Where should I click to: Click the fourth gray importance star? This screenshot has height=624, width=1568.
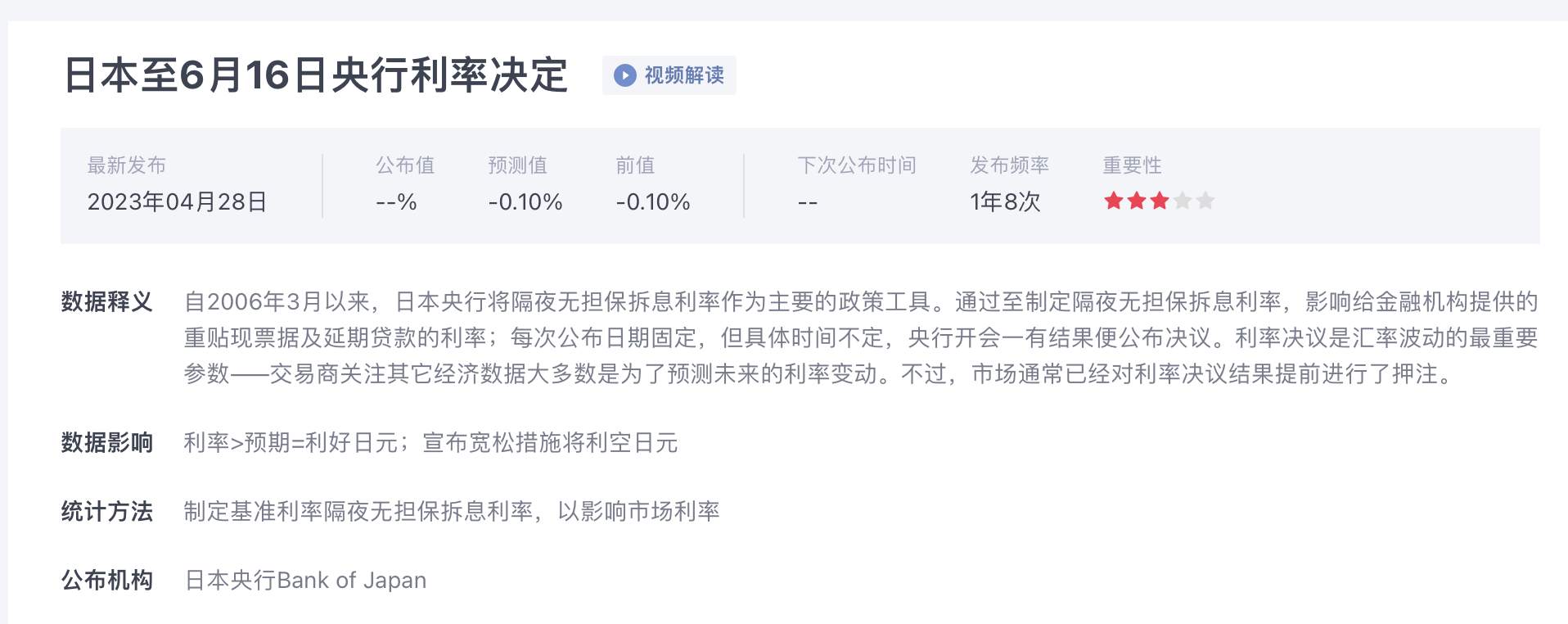(1183, 201)
